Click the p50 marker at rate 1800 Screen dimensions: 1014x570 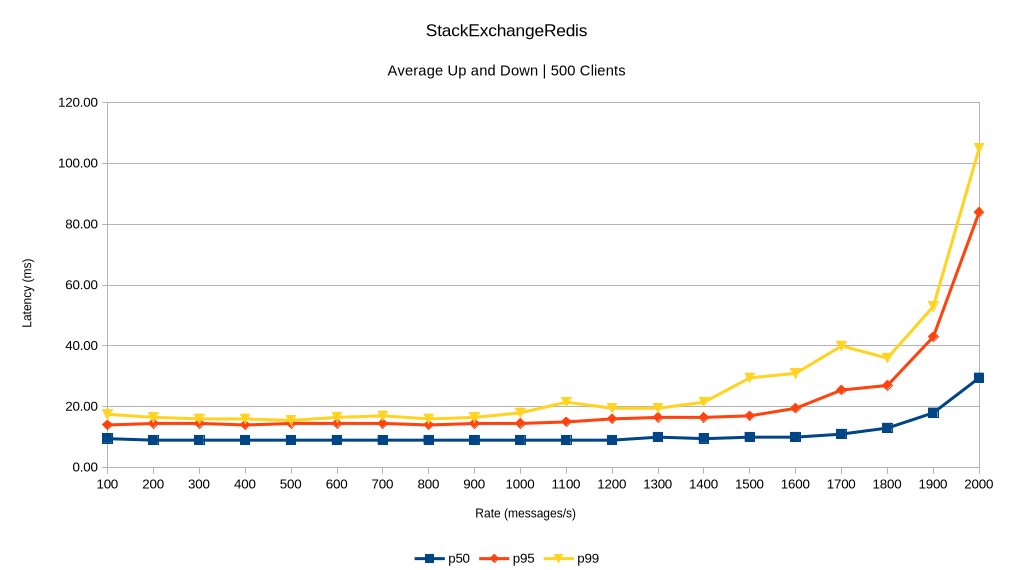click(887, 428)
